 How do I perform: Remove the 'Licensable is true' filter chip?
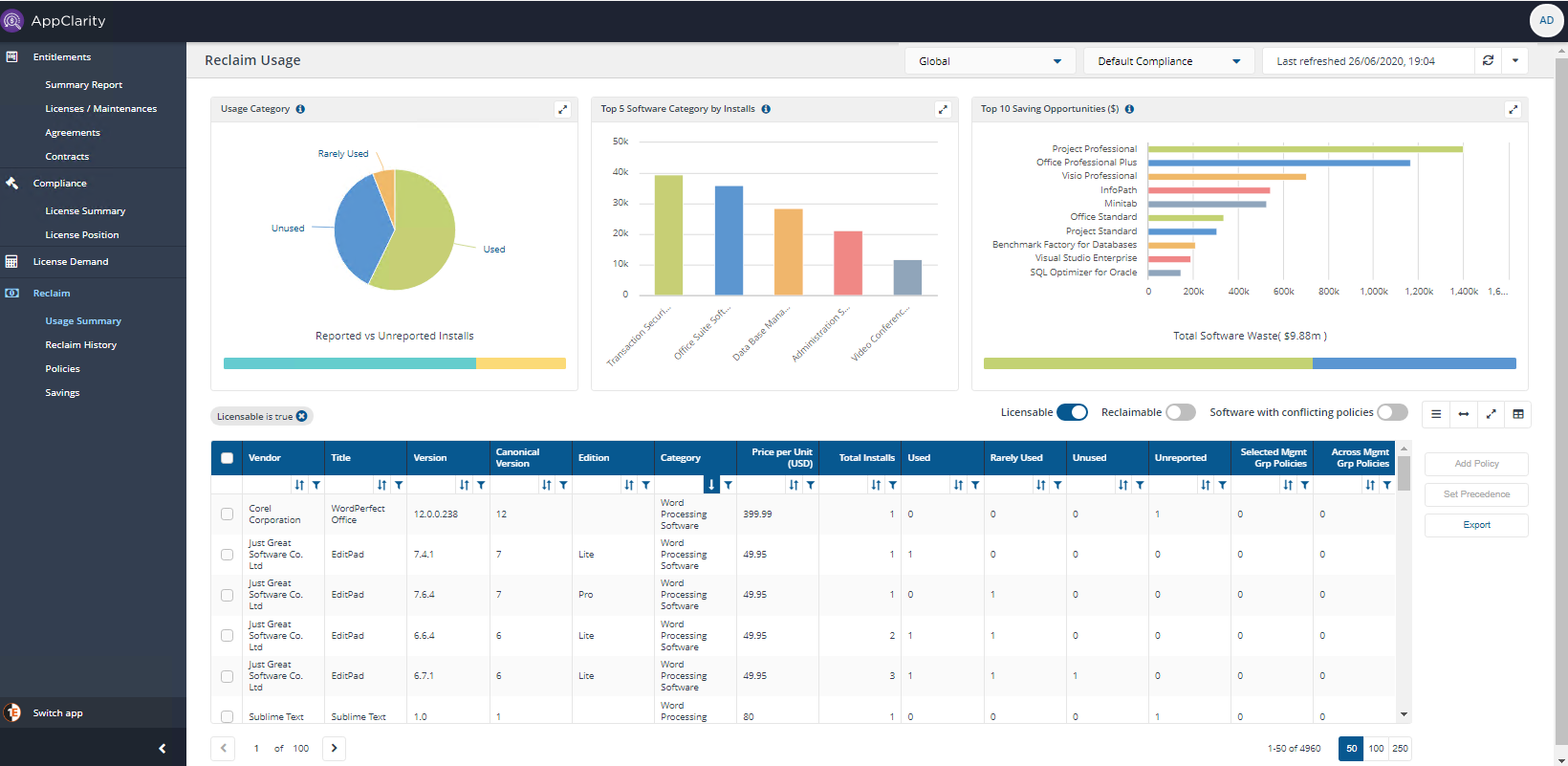(302, 416)
